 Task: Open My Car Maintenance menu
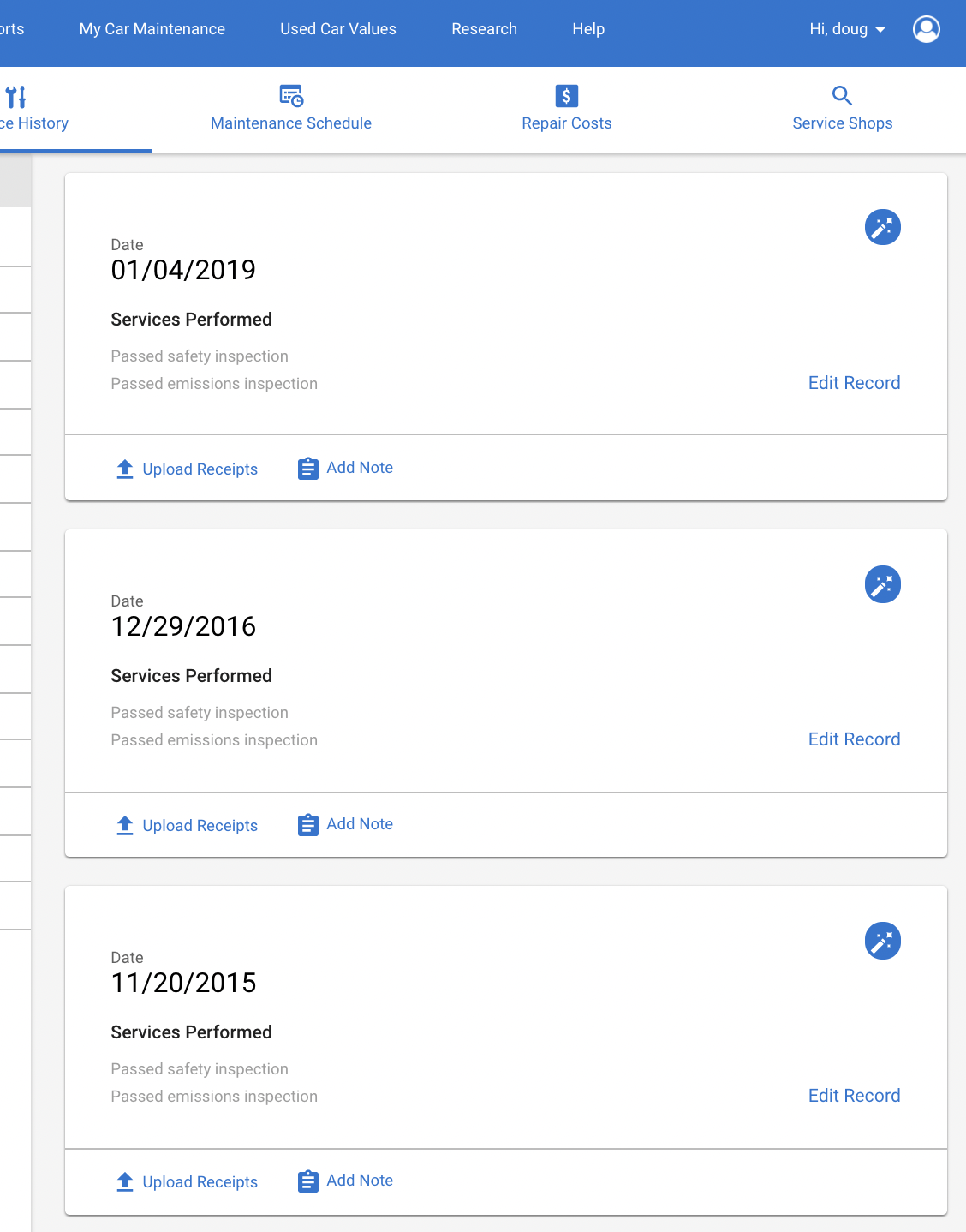152,29
